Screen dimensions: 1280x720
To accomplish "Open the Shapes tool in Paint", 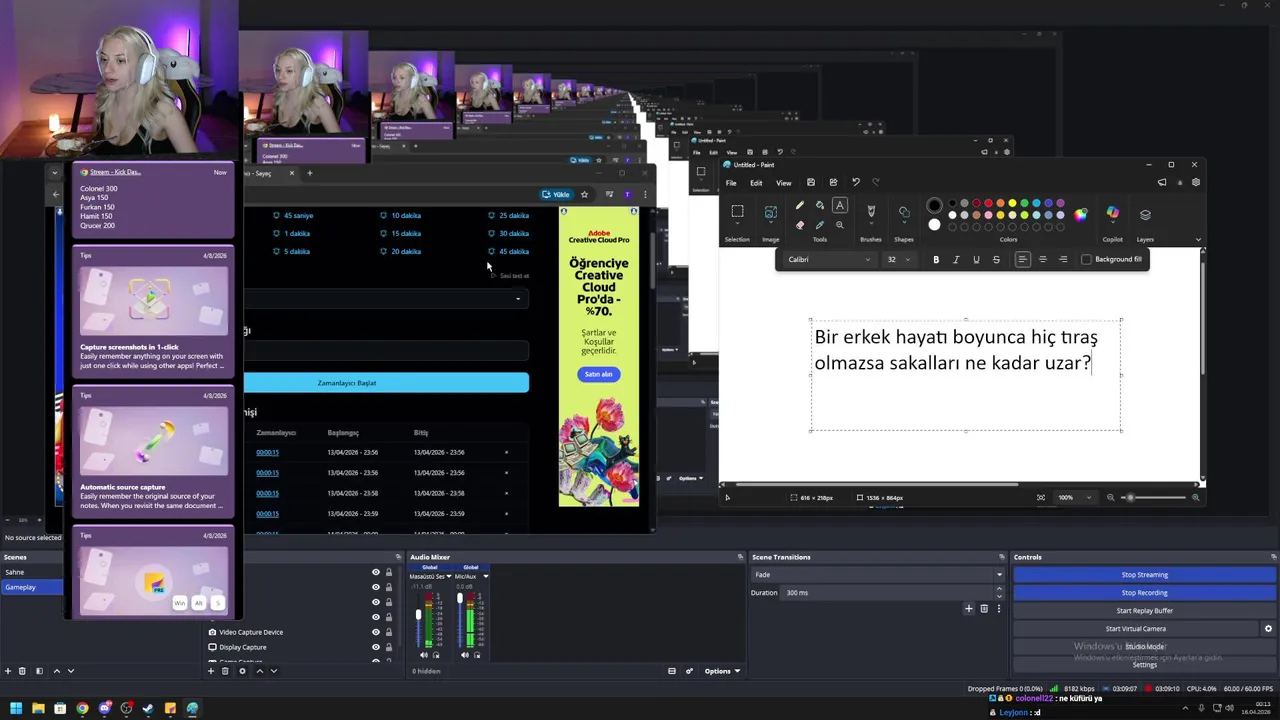I will pos(904,211).
